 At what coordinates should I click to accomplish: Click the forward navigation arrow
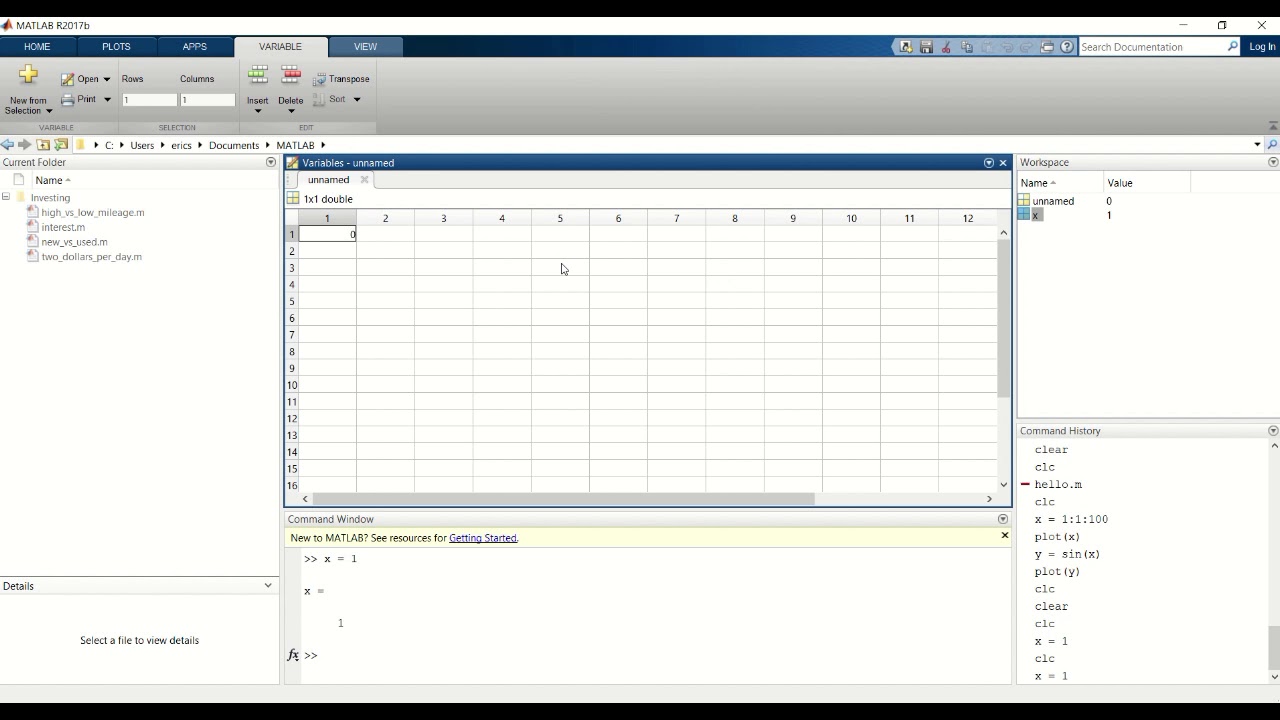pyautogui.click(x=24, y=145)
